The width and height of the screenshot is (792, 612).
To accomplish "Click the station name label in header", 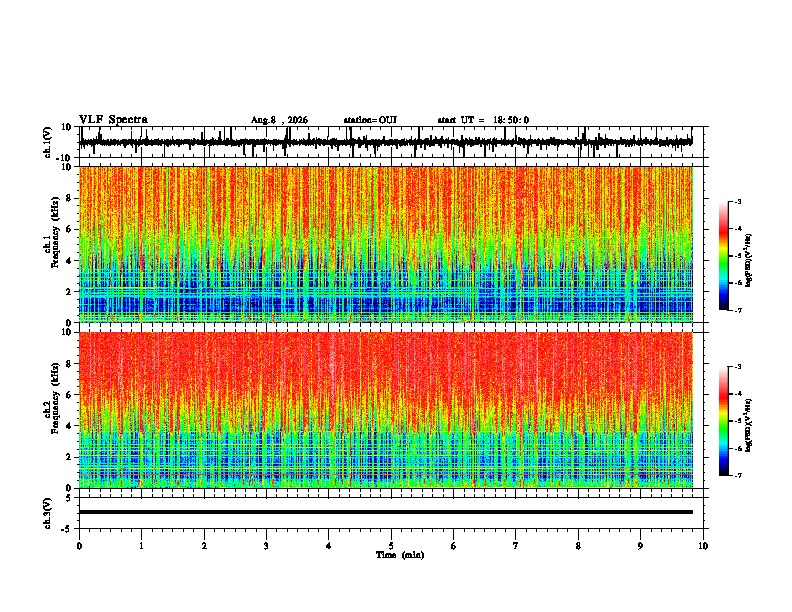I will pyautogui.click(x=370, y=120).
